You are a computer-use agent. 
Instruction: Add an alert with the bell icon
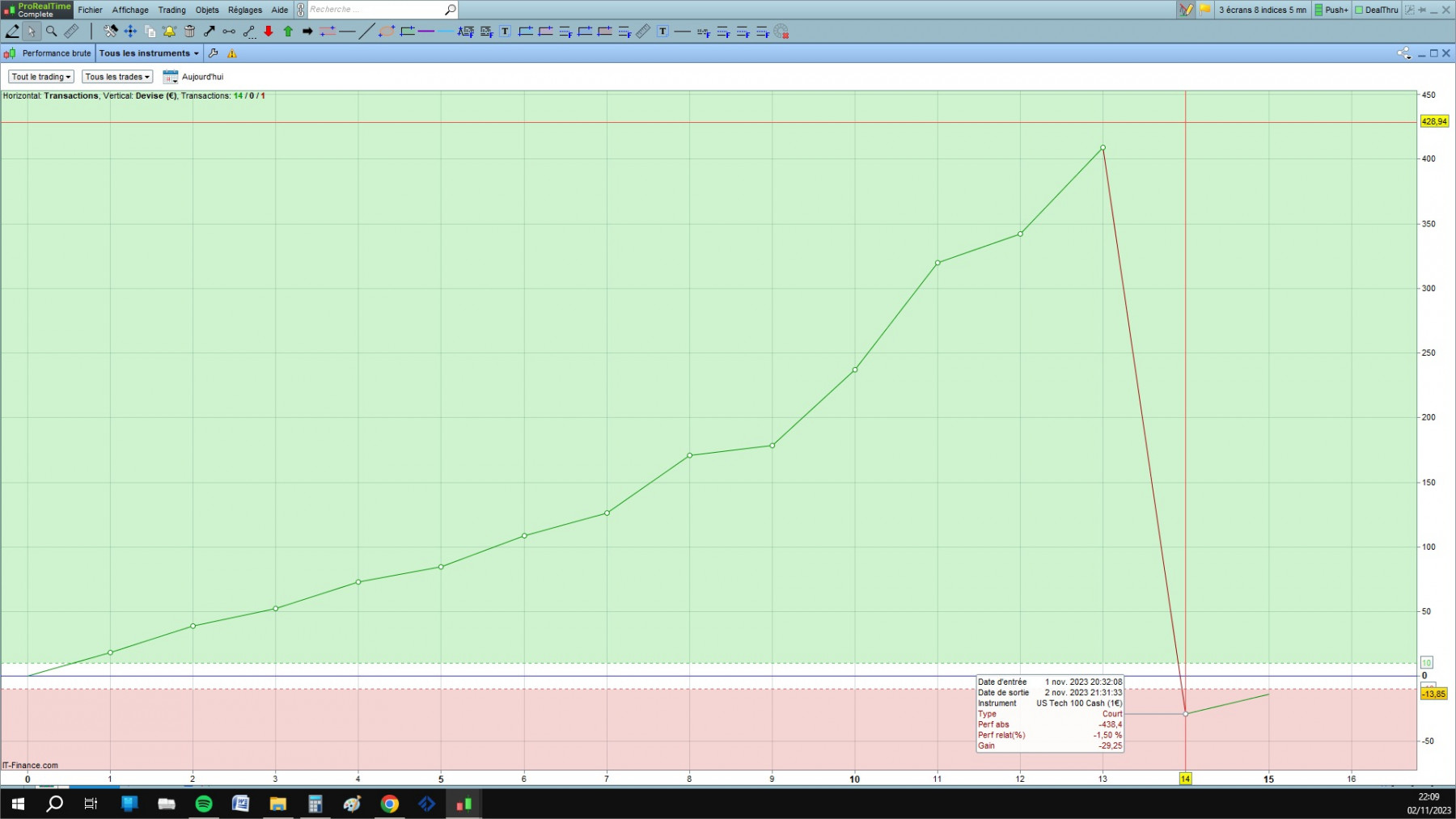coord(169,32)
